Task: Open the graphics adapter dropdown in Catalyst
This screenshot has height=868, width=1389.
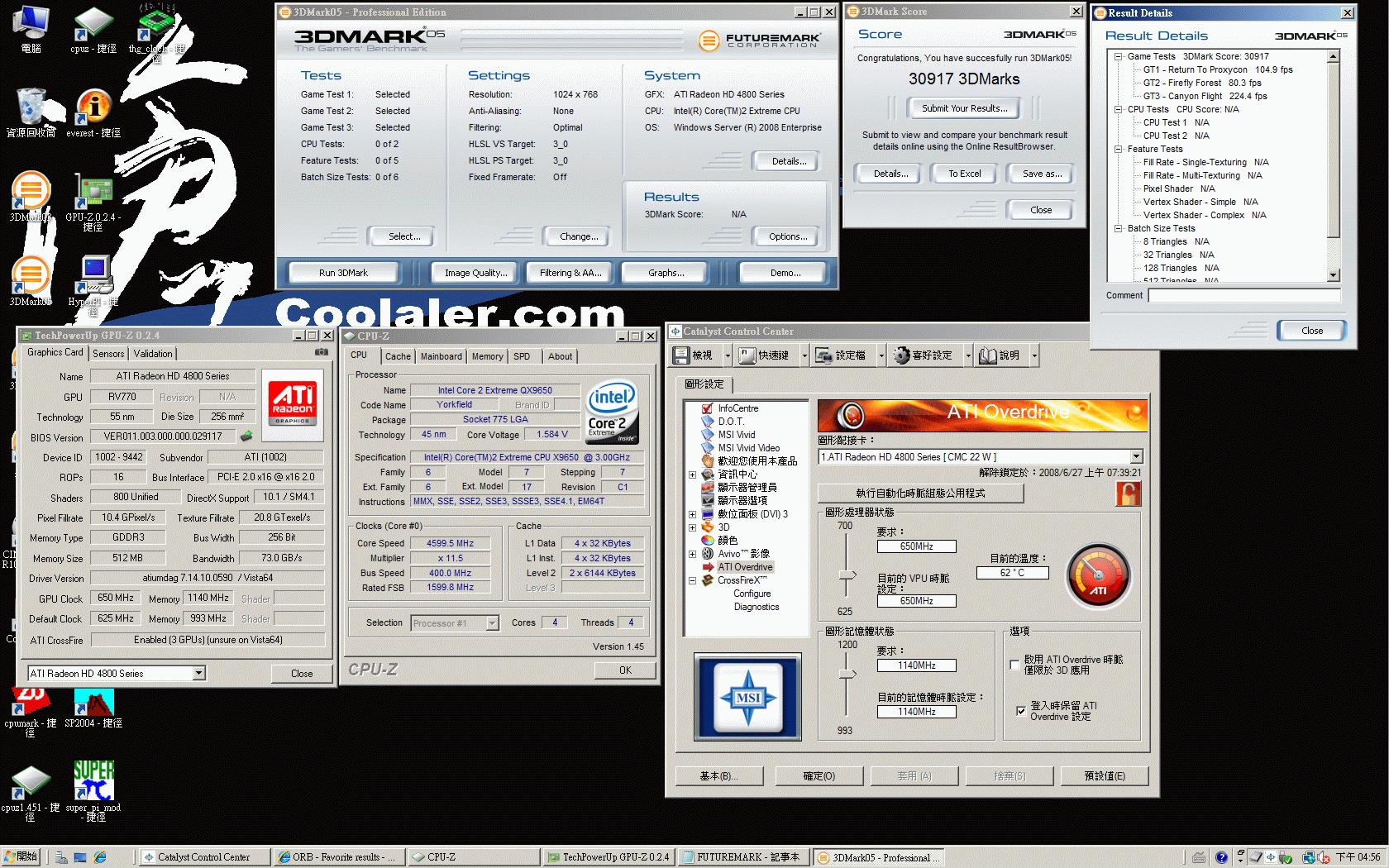Action: (1136, 457)
